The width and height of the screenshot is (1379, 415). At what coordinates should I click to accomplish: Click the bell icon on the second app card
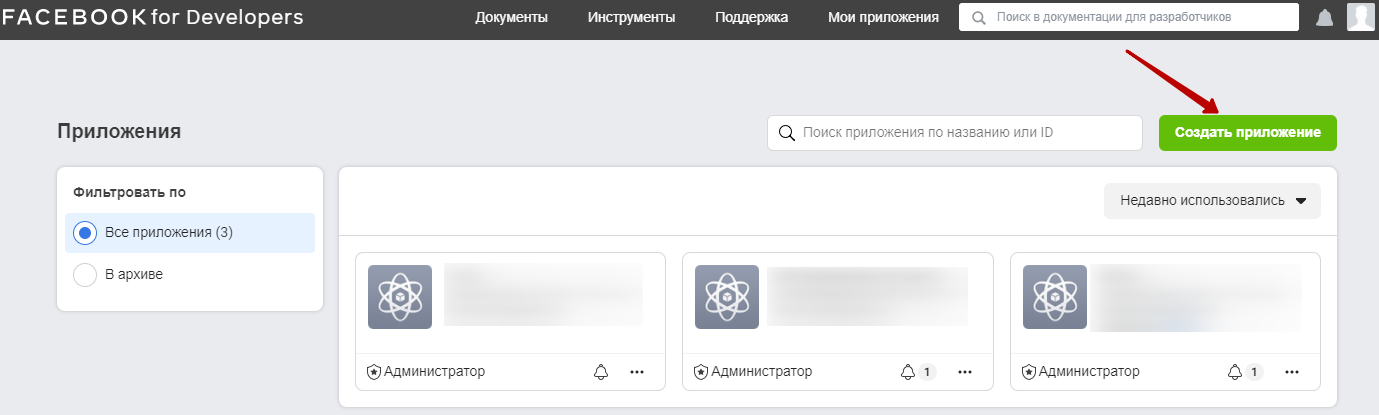tap(908, 372)
